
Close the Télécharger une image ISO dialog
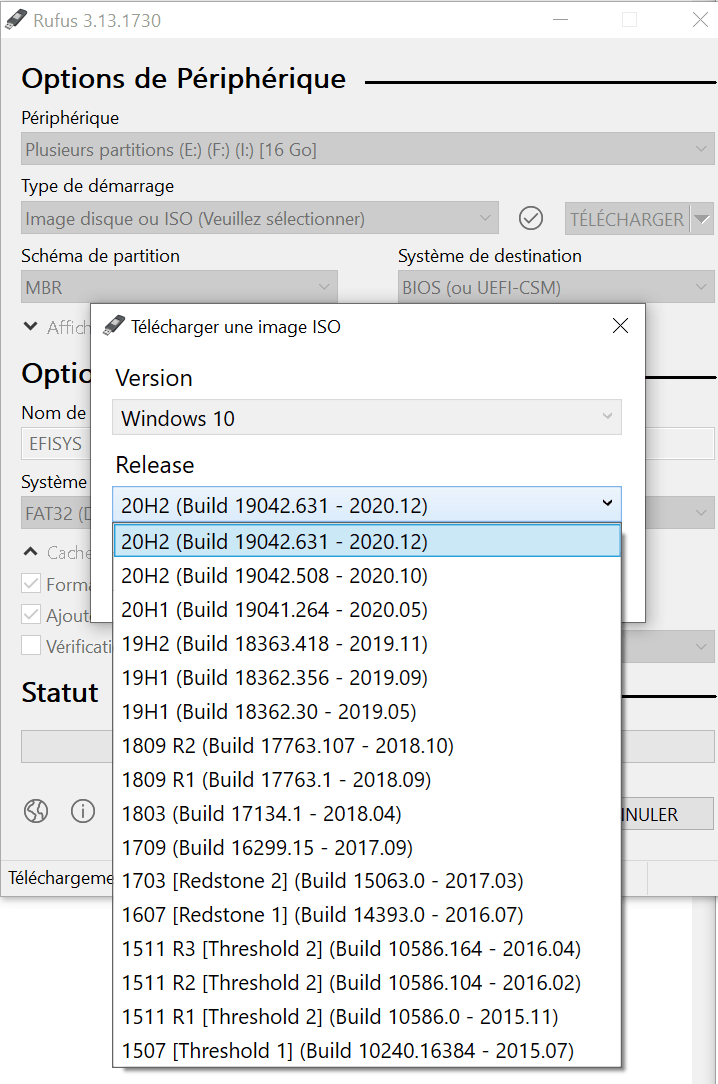(621, 326)
